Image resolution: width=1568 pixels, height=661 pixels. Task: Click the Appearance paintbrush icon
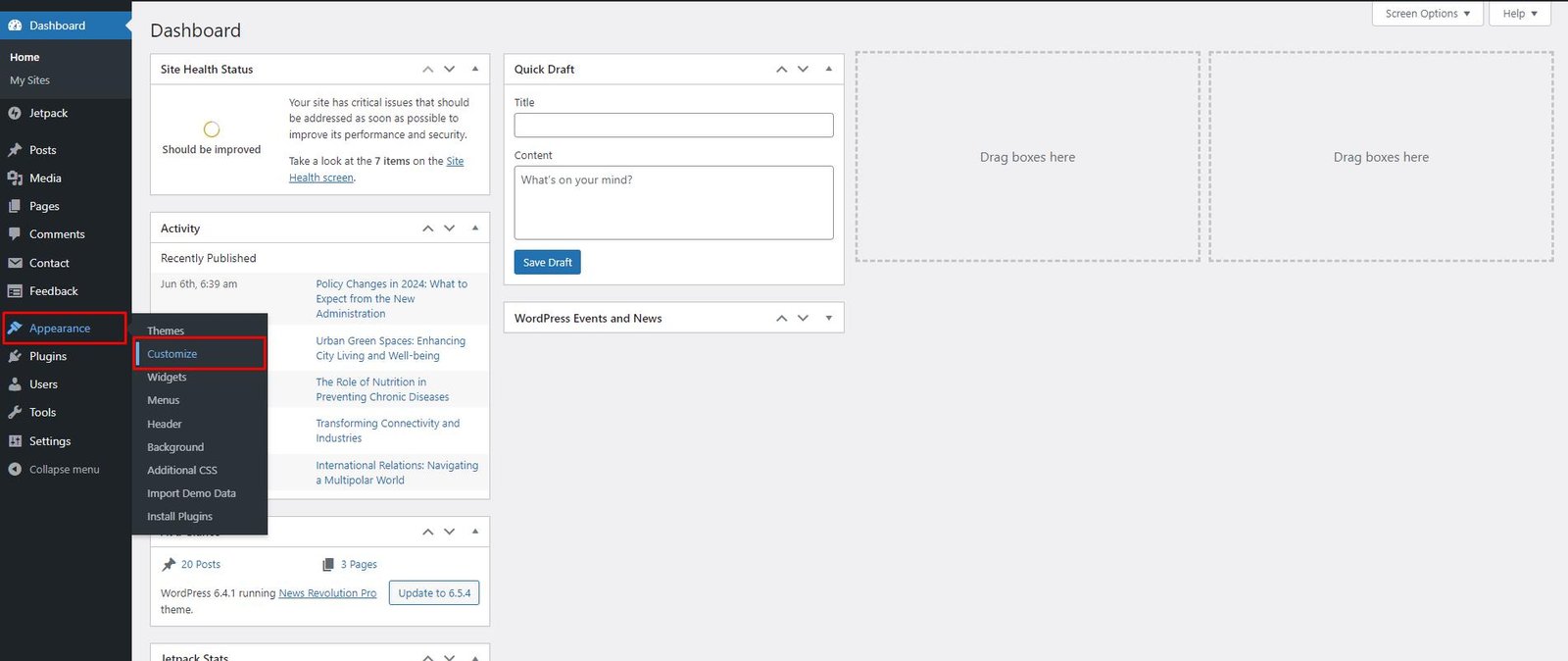15,329
